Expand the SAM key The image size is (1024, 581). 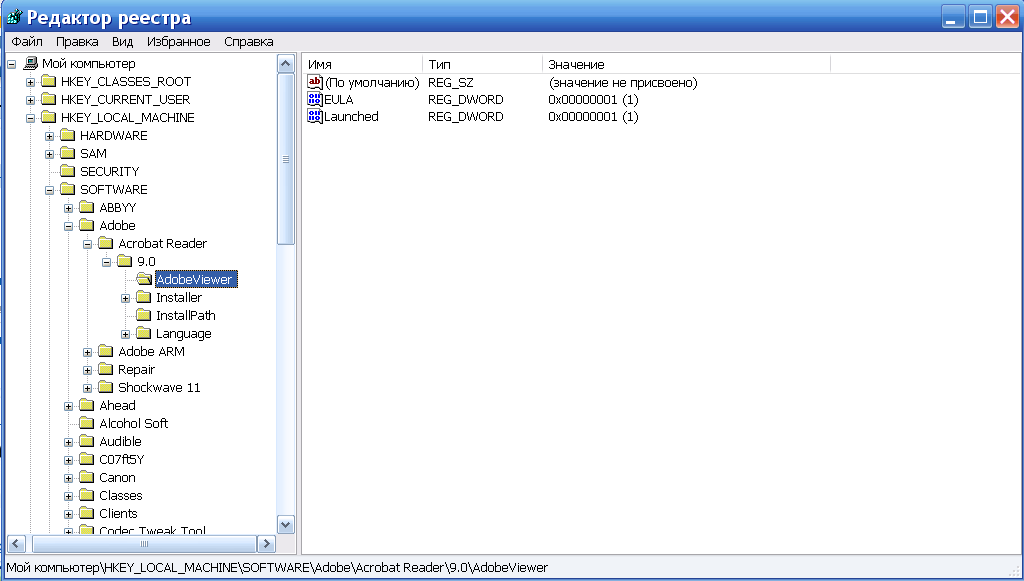(50, 155)
